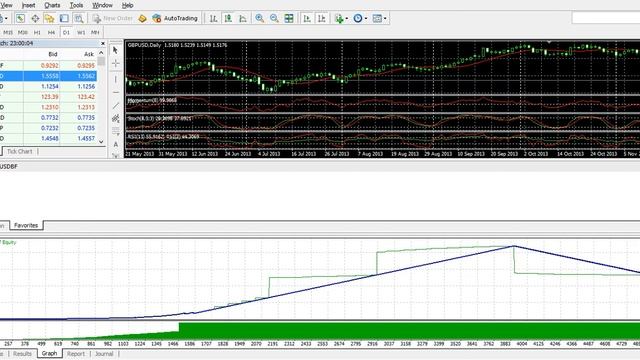Open the templates dropdown
Viewport: 640px width, 360px height.
pos(380,18)
